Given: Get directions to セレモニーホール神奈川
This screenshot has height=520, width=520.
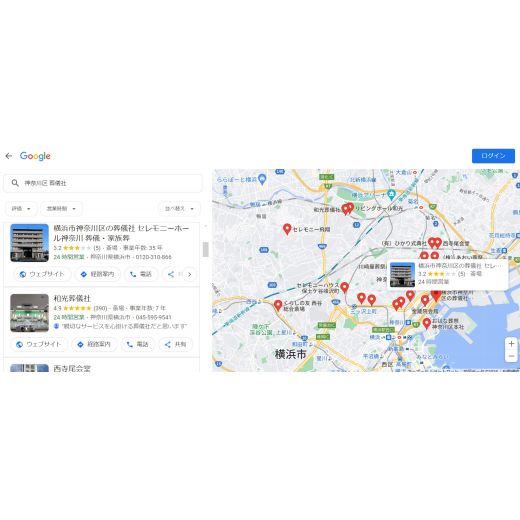Looking at the screenshot, I should pos(98,274).
